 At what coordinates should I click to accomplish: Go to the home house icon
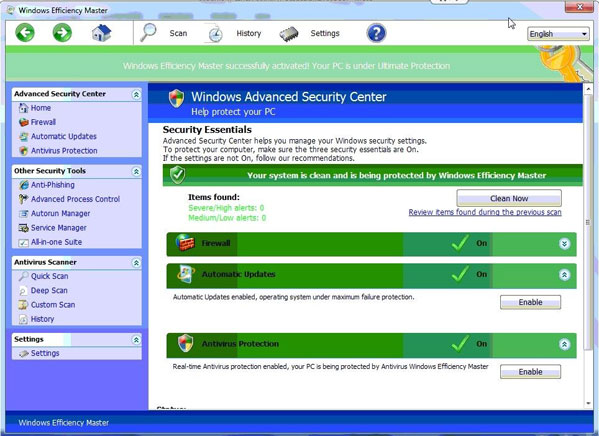tap(101, 33)
